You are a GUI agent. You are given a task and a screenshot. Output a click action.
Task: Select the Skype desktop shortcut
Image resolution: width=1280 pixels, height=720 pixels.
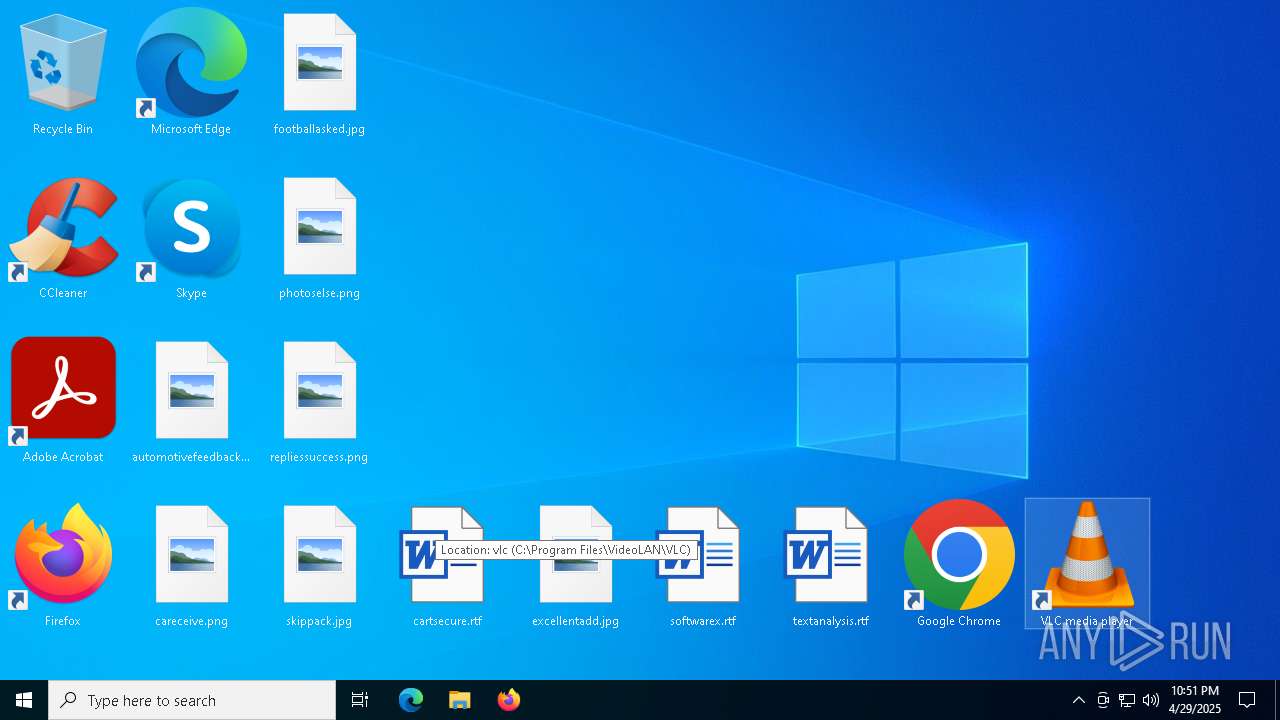[x=191, y=239]
